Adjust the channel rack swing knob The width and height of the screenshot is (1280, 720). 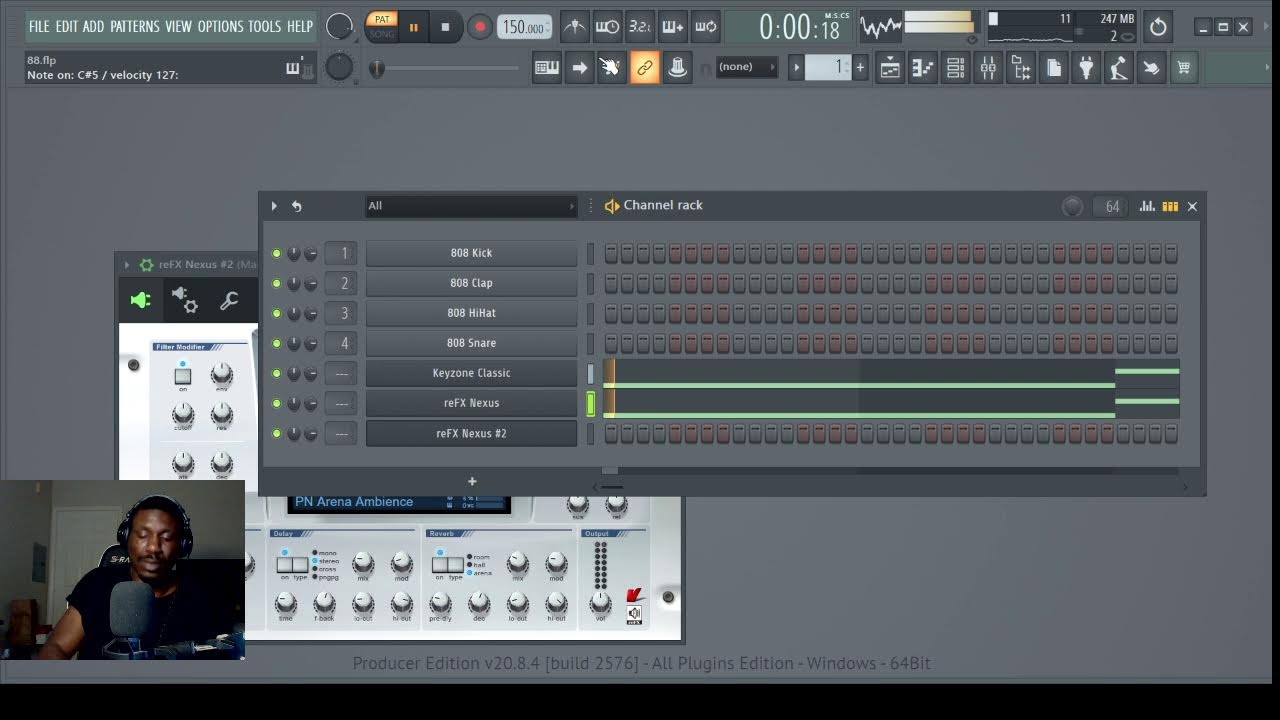pyautogui.click(x=1072, y=206)
